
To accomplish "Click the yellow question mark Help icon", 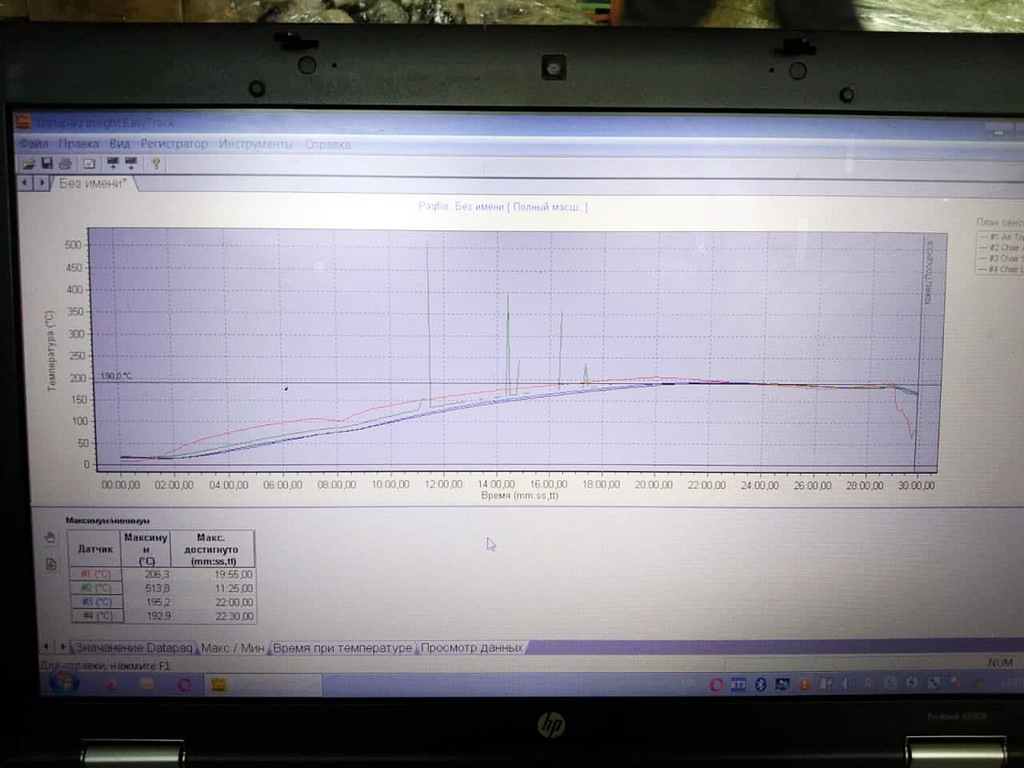I will [x=156, y=163].
